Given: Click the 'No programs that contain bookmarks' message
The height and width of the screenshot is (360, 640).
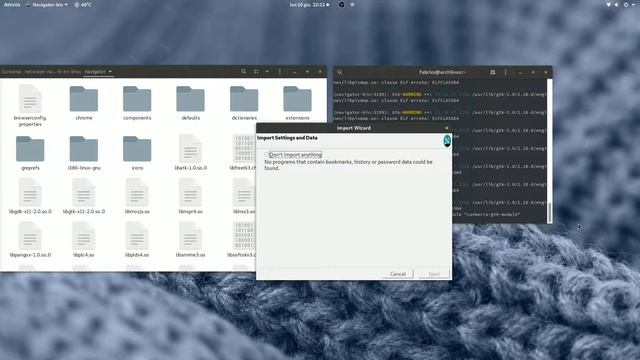Looking at the screenshot, I should pos(348,165).
